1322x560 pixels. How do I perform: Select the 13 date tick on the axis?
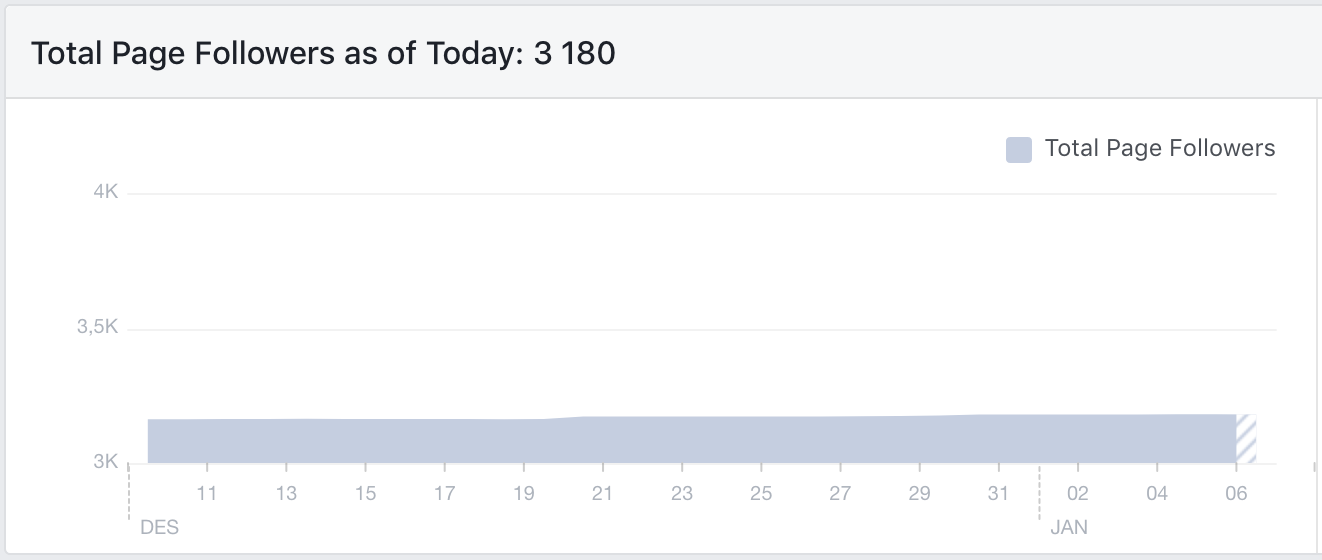(x=286, y=493)
